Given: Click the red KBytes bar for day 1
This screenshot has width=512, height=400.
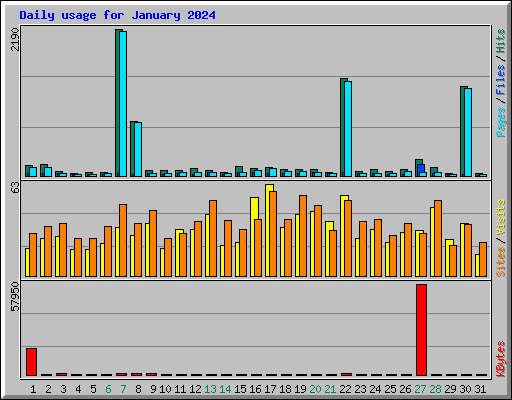Looking at the screenshot, I should [31, 362].
